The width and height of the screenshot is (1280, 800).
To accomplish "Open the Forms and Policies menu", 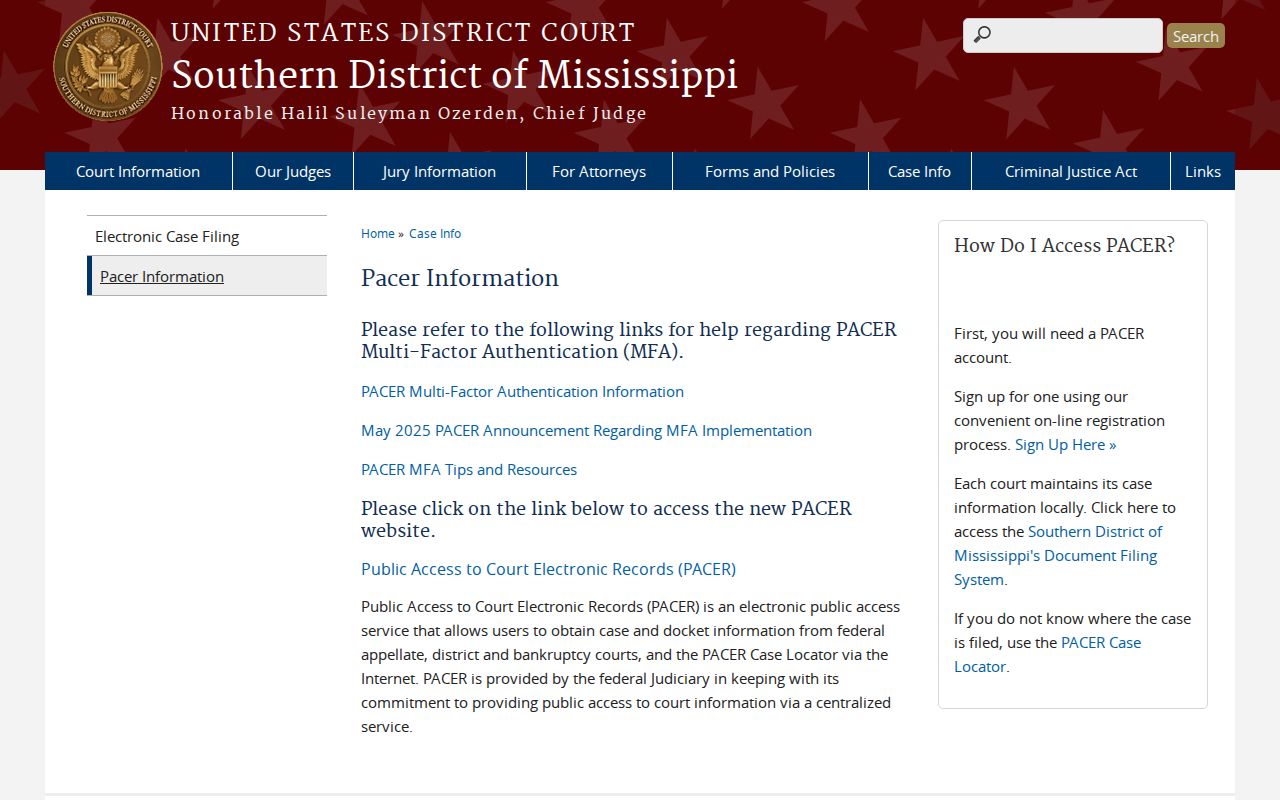I will (770, 171).
